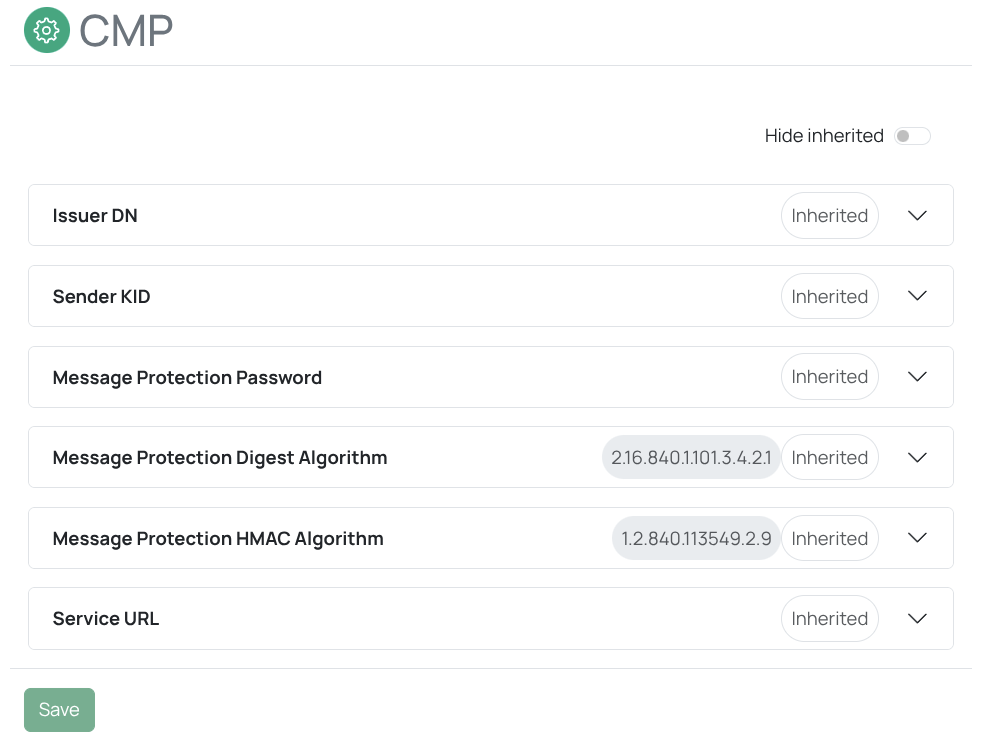This screenshot has height=748, width=983.
Task: Click the 2.16.840.1.101.3.4.2.1 digest OID badge
Action: pyautogui.click(x=691, y=458)
